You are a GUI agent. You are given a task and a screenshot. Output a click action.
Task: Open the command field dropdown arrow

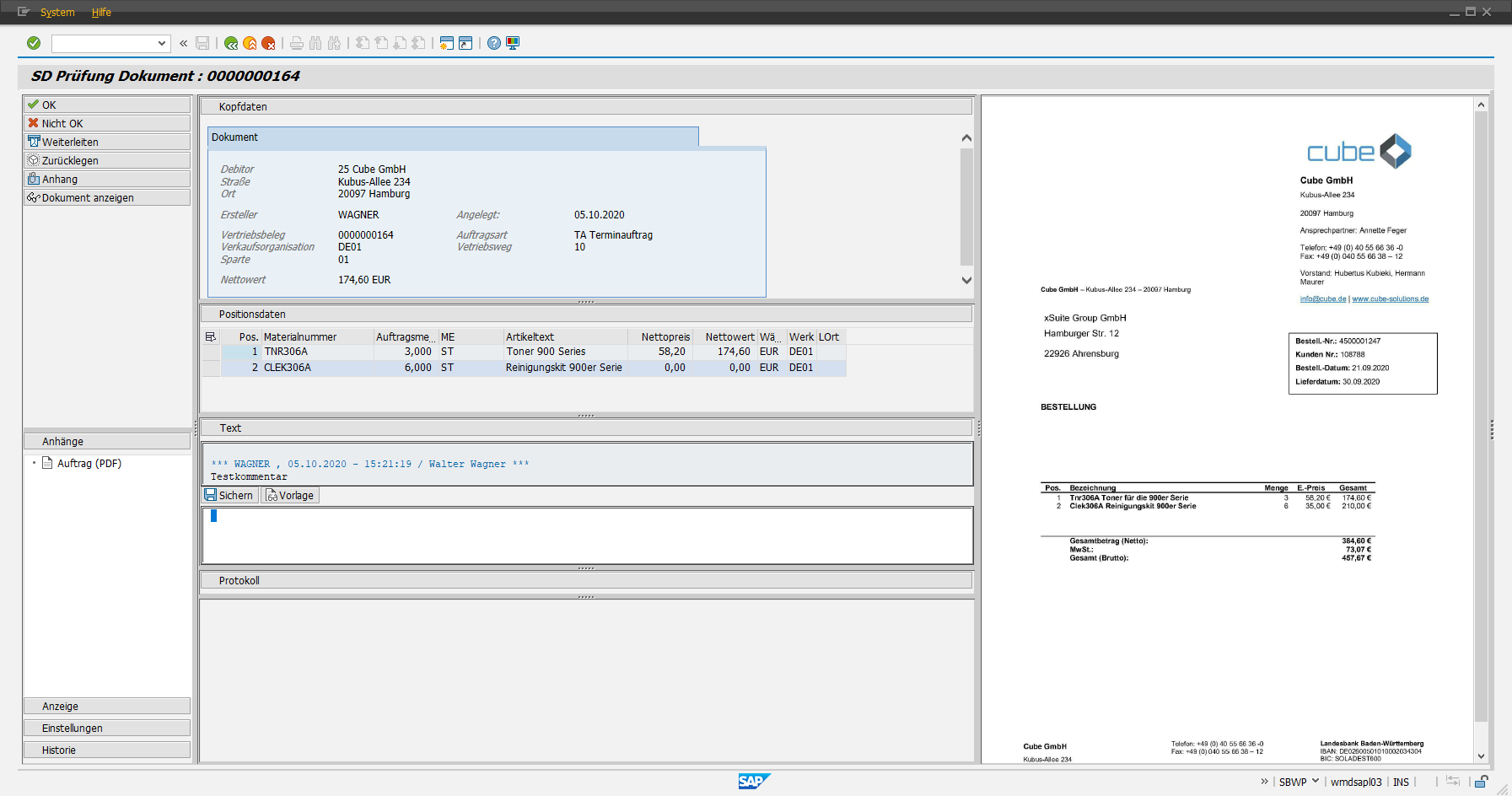tap(162, 43)
